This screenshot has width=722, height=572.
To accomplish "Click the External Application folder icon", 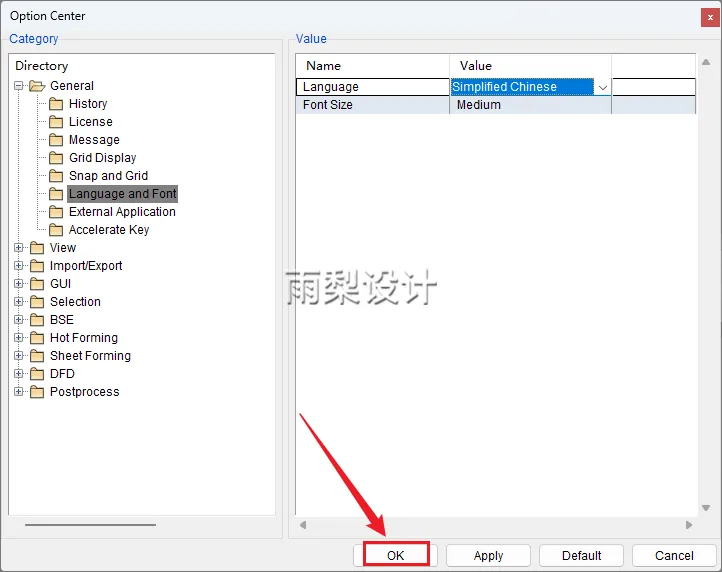I will pos(56,212).
